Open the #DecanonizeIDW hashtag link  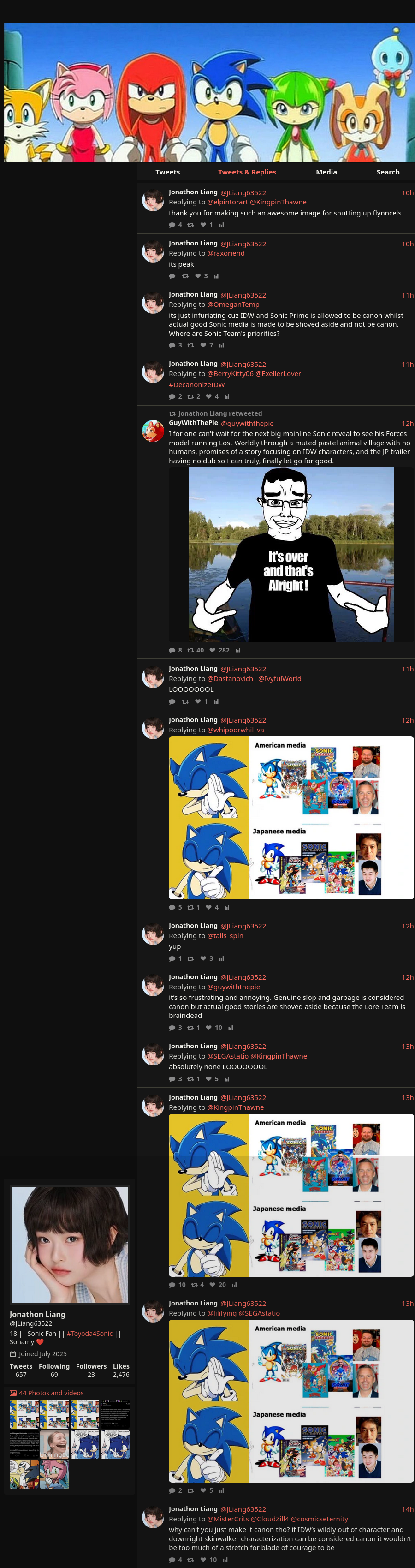[196, 385]
